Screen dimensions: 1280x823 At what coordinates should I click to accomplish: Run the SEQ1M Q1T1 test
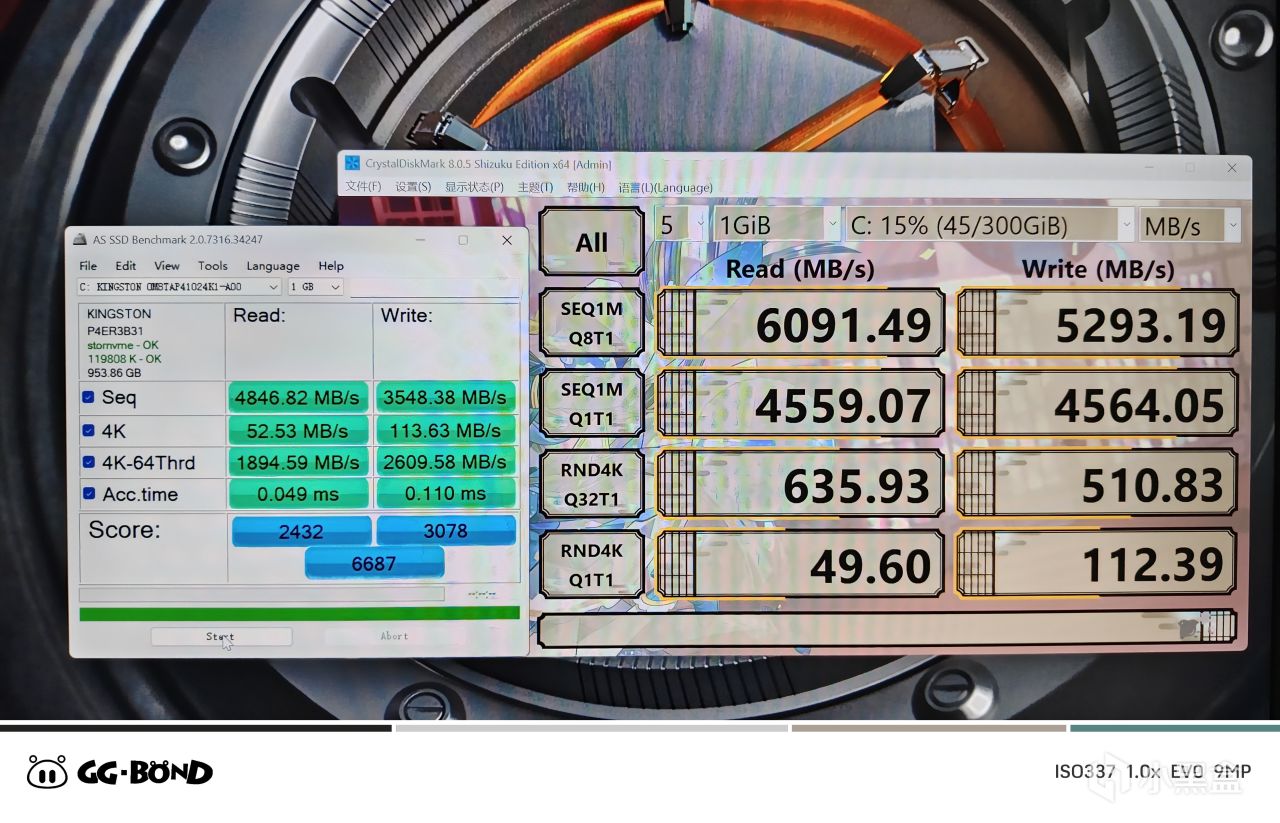pos(591,404)
